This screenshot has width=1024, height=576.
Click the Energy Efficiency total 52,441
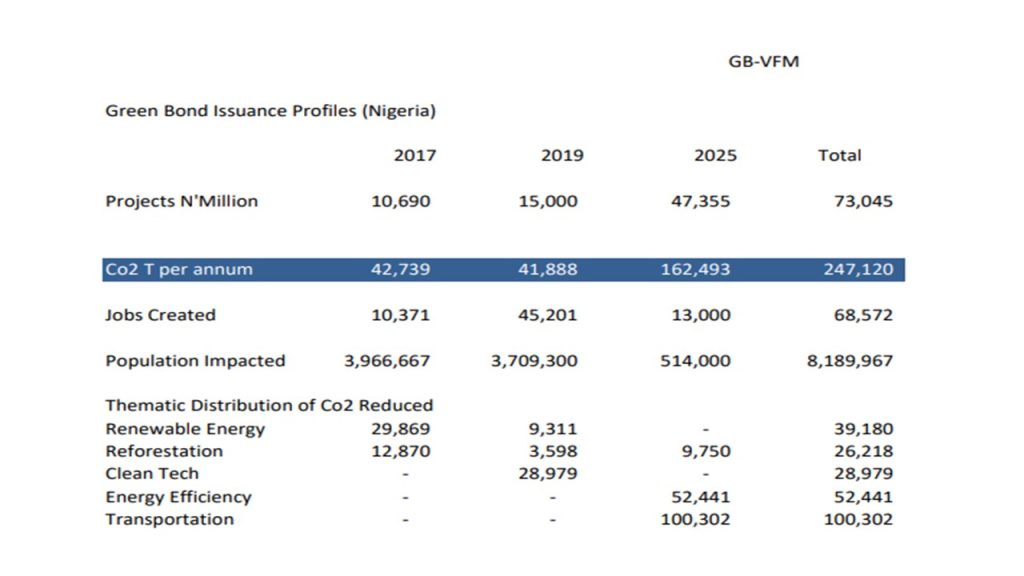point(863,496)
